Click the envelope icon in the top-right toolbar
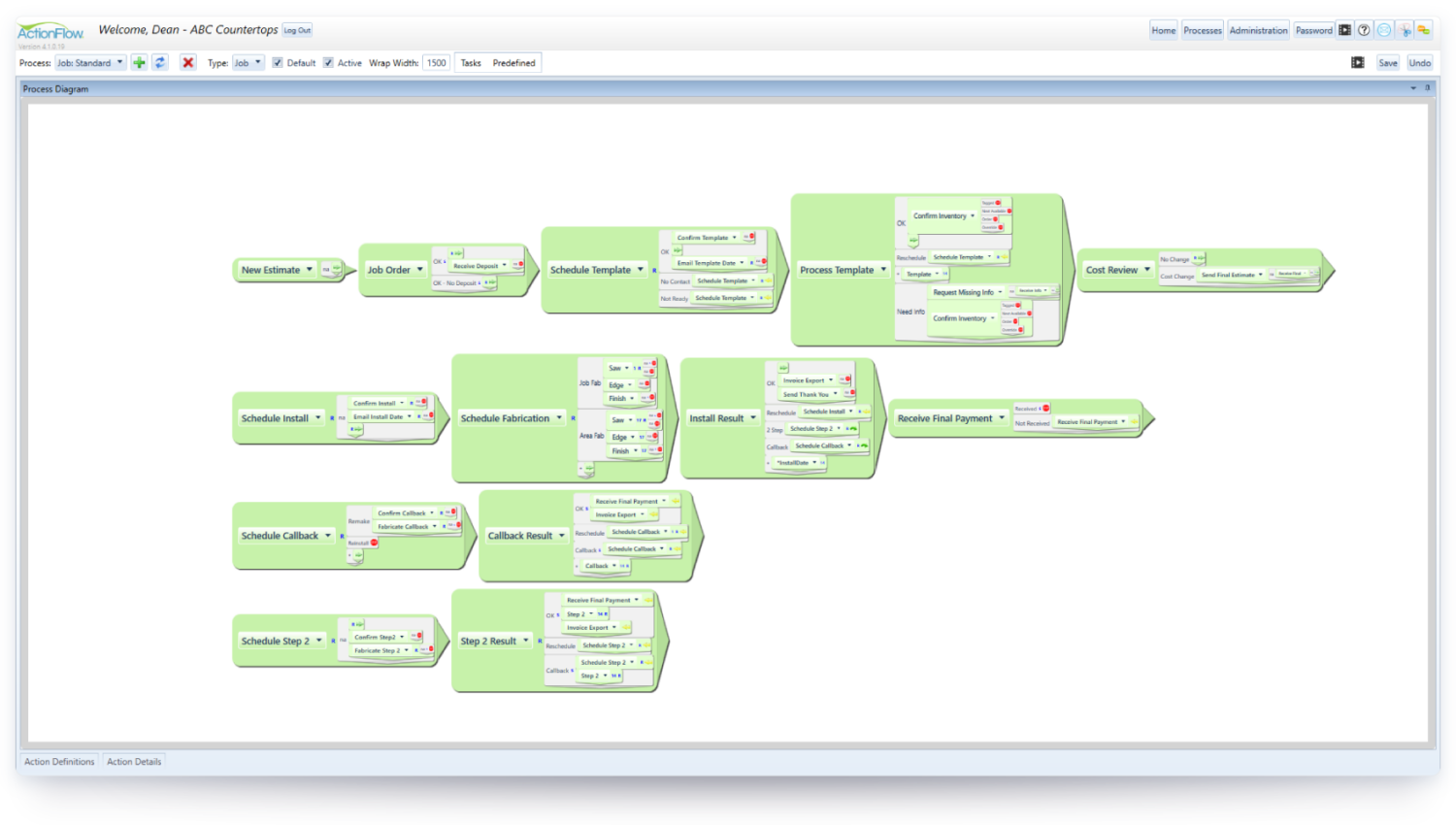Image resolution: width=1456 pixels, height=825 pixels. [x=1384, y=30]
